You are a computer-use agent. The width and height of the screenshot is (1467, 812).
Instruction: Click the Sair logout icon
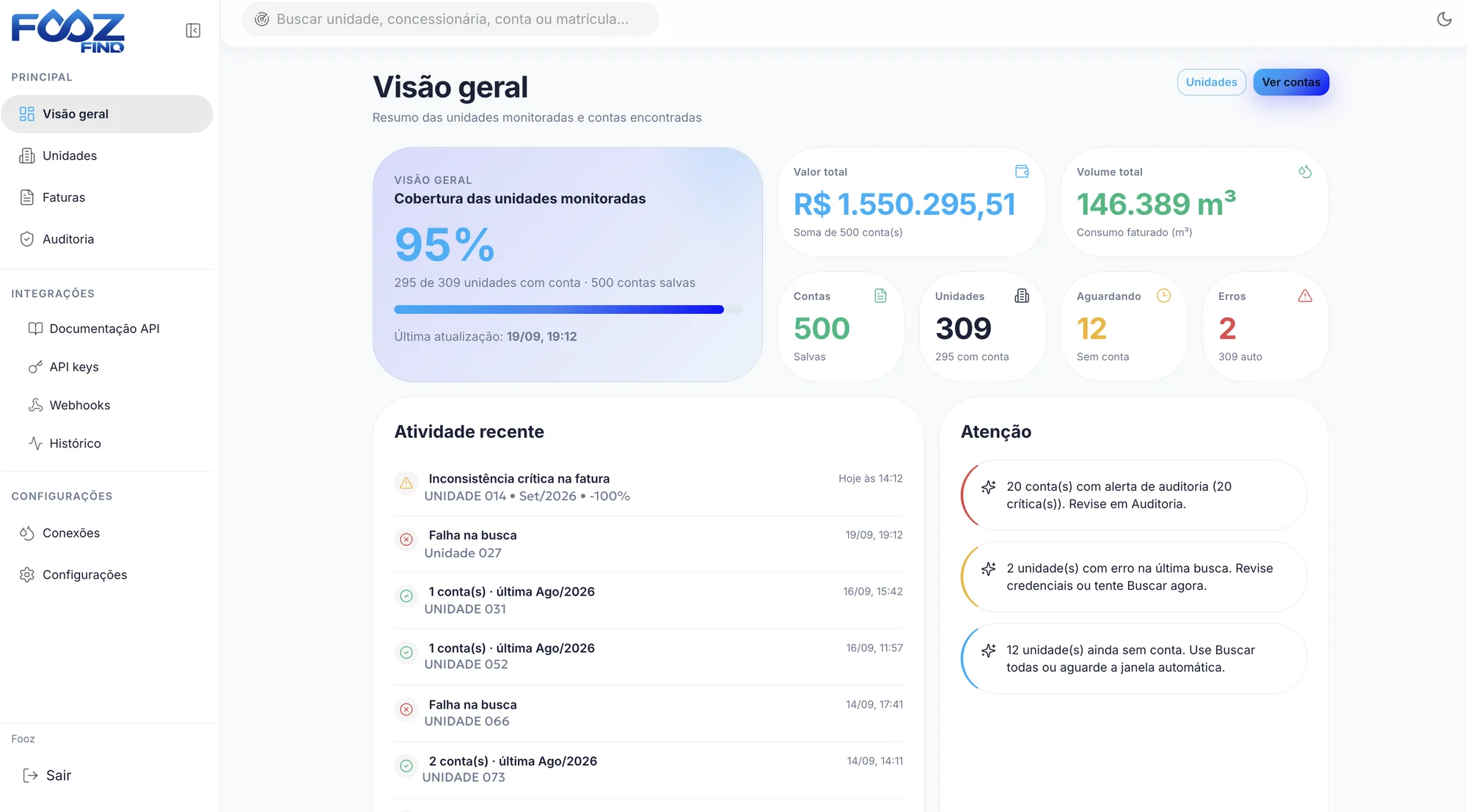[x=30, y=775]
